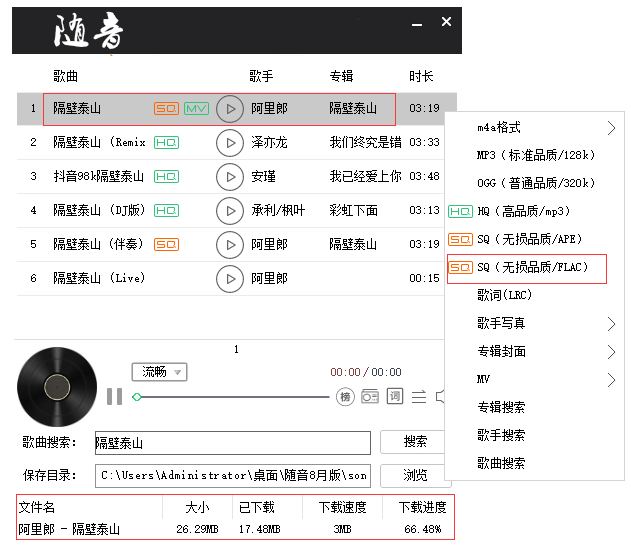Click the play button for 泽亦龙's Remix track
The image size is (631, 548).
coord(230,143)
